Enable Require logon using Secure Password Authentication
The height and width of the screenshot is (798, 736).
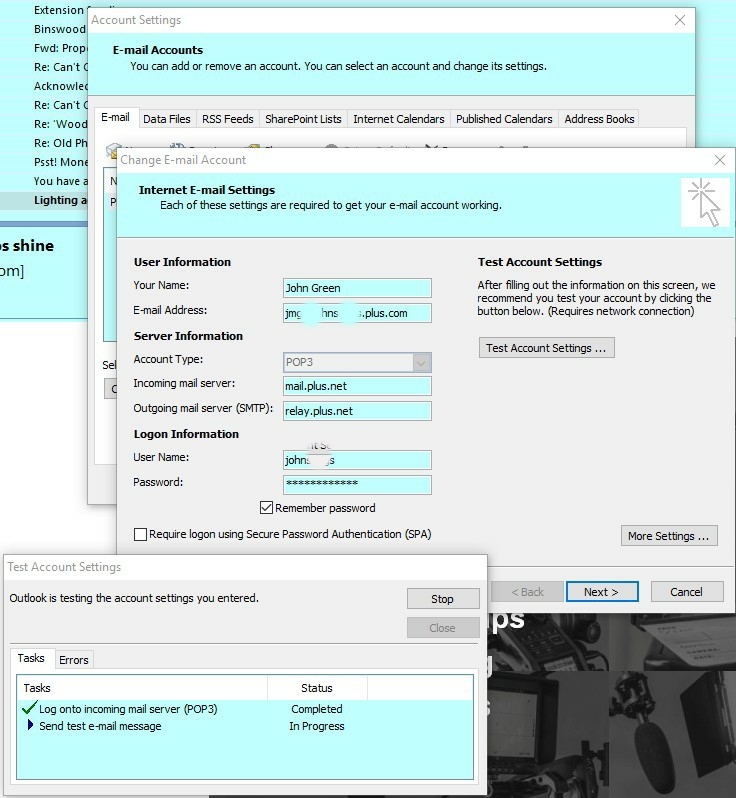coord(141,535)
